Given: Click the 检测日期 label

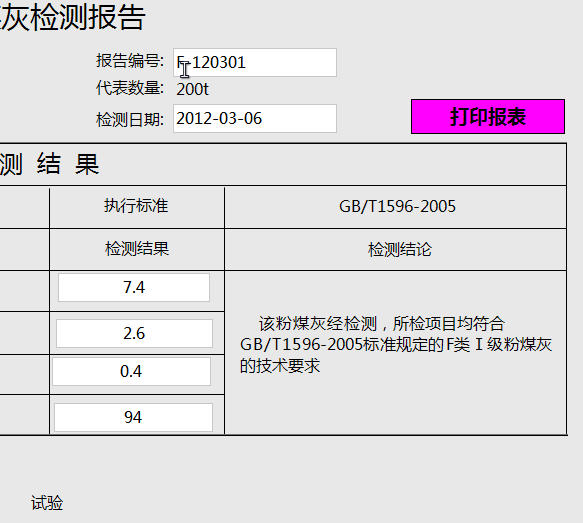Looking at the screenshot, I should pos(129,120).
